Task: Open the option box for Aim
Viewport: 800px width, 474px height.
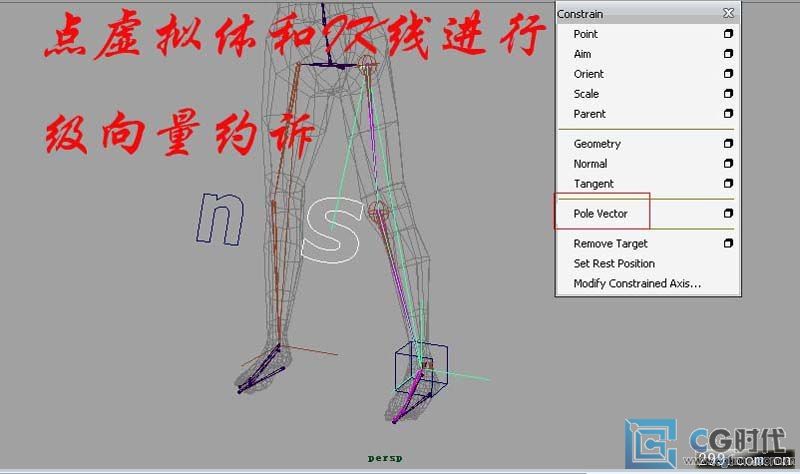Action: (x=728, y=54)
